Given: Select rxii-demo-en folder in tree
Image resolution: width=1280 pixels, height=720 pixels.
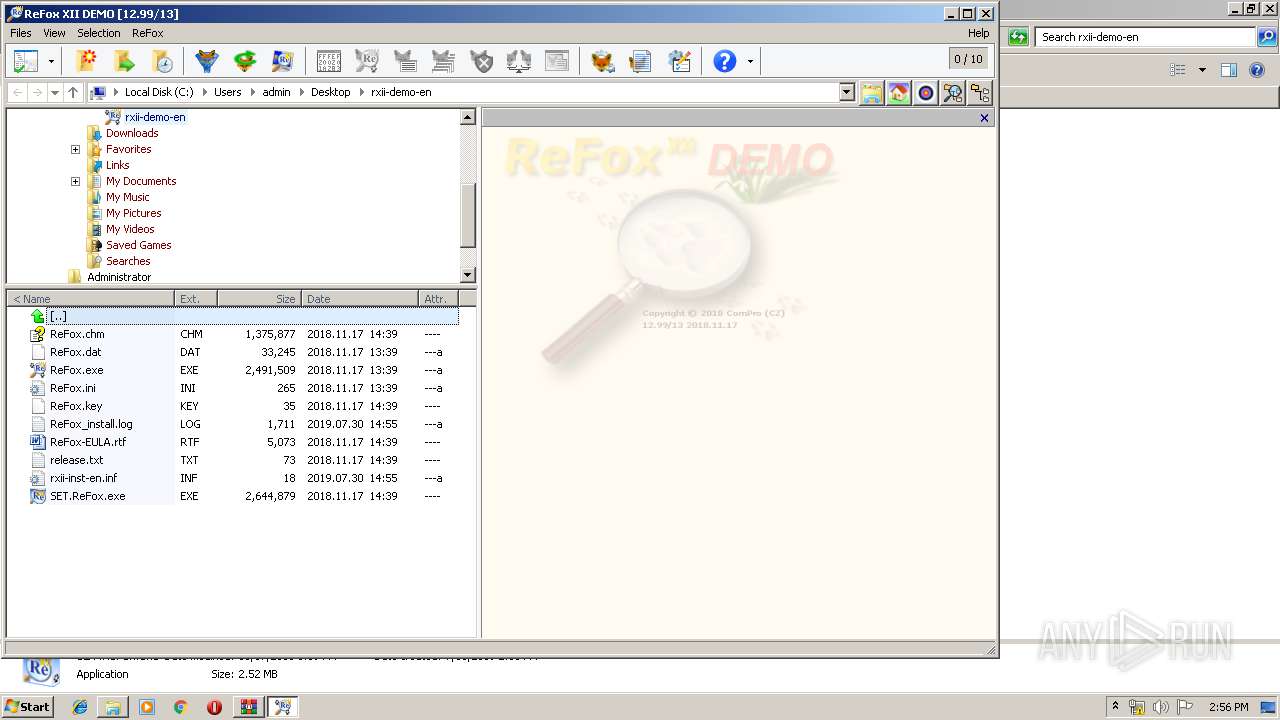Looking at the screenshot, I should click(x=155, y=117).
